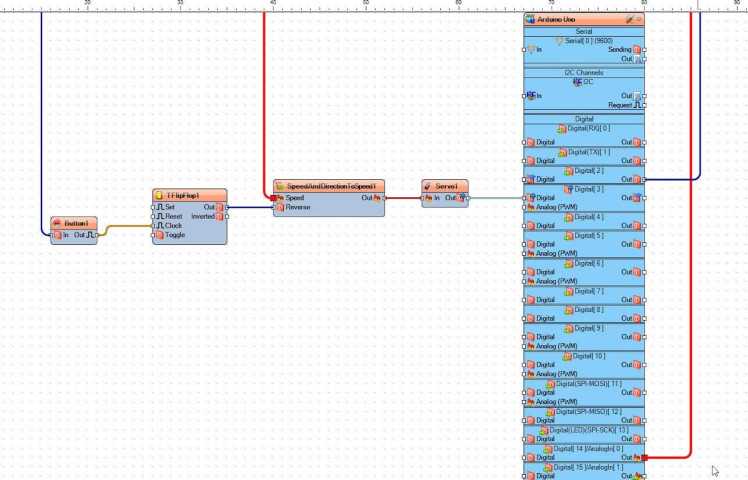Image resolution: width=748 pixels, height=480 pixels.
Task: Click SpeedAndDirectionToSpeed1 title label
Action: click(332, 186)
